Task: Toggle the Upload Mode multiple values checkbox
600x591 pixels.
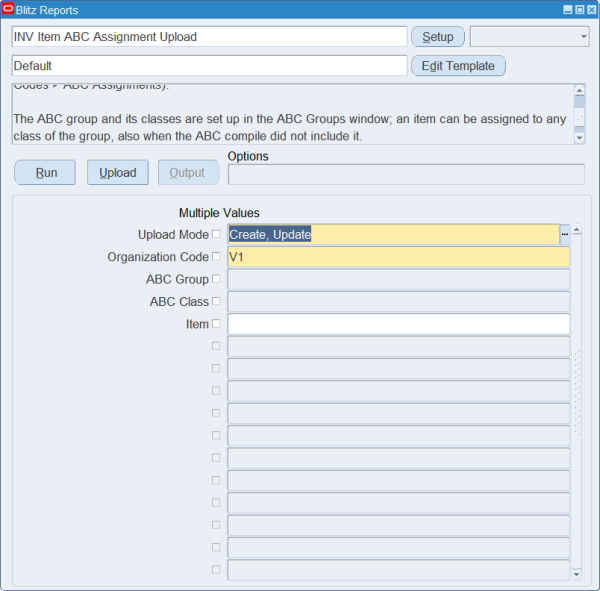Action: (x=216, y=234)
